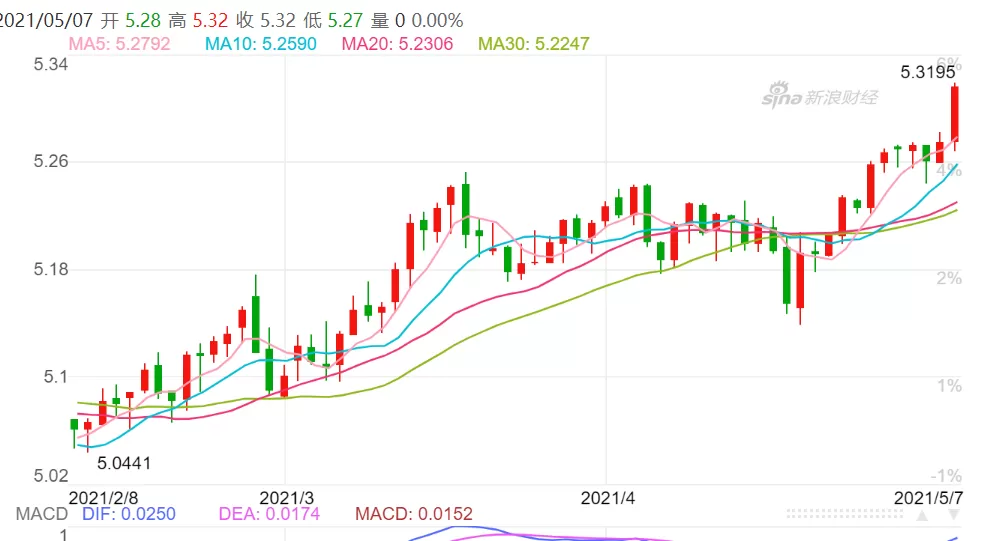
Task: Grab the dotted drag handle above MACD panel
Action: (x=845, y=515)
